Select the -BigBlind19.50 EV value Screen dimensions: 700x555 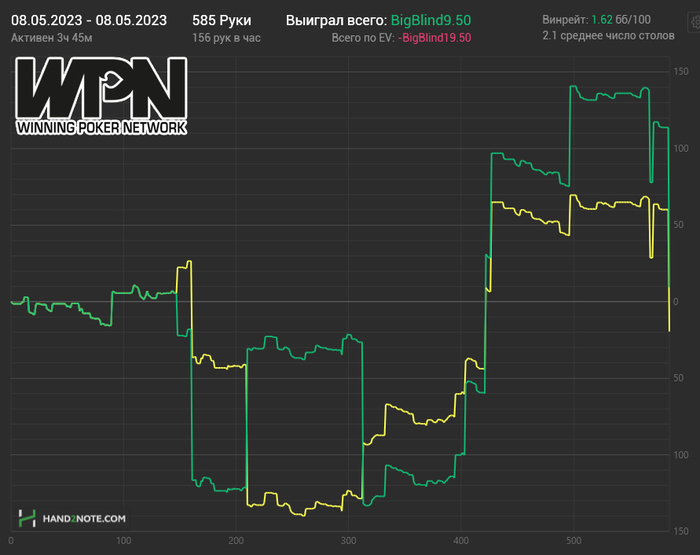[434, 38]
